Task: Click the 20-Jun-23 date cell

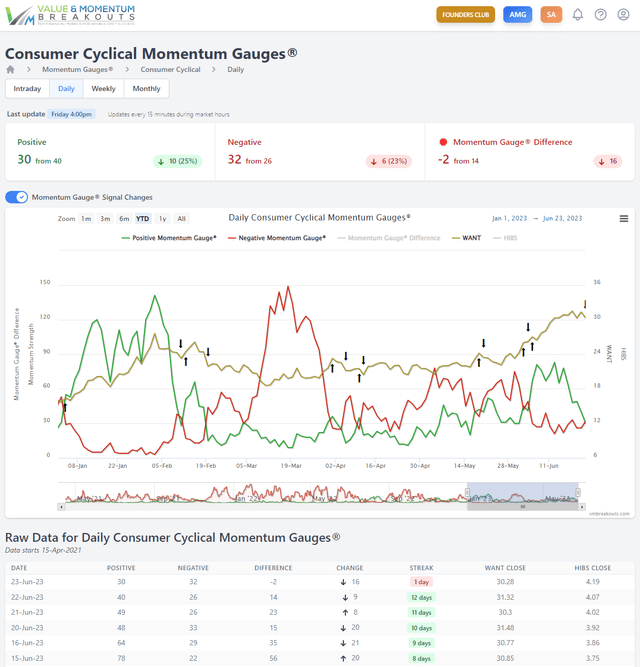Action: click(27, 628)
